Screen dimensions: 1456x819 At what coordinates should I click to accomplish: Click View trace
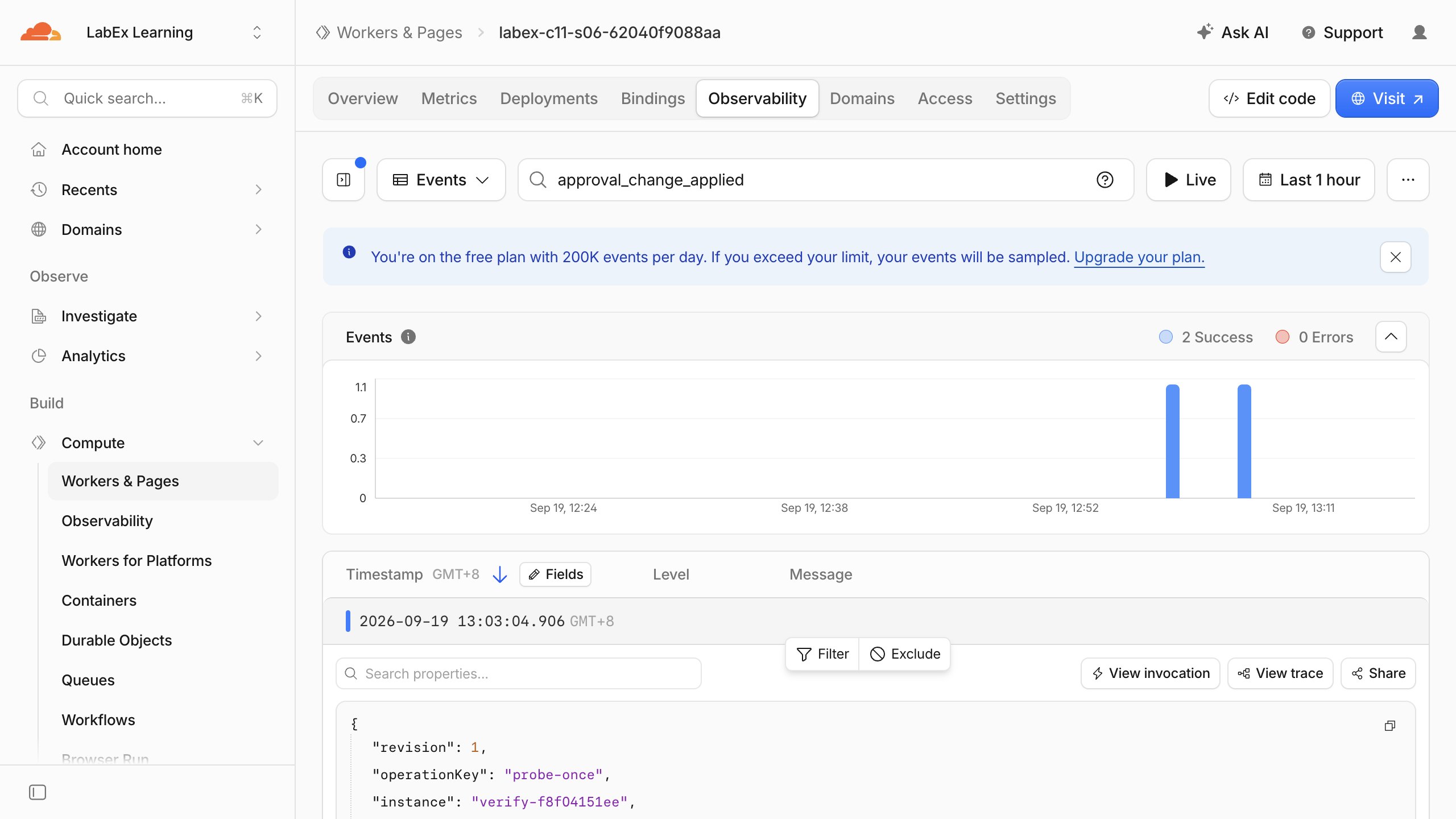click(x=1280, y=673)
